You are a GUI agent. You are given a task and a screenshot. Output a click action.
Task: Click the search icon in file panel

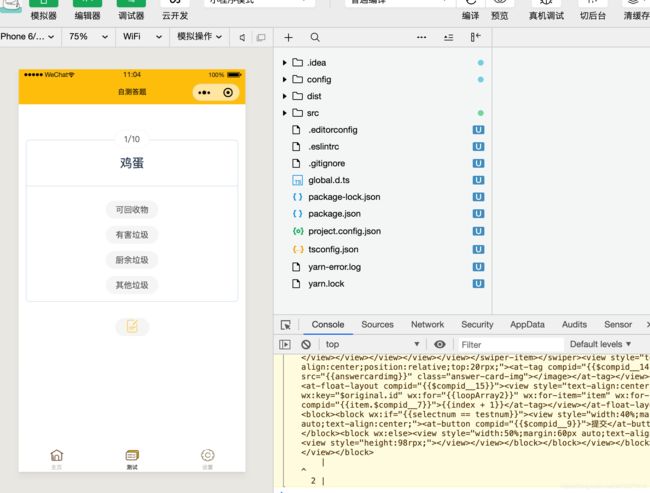pos(315,37)
